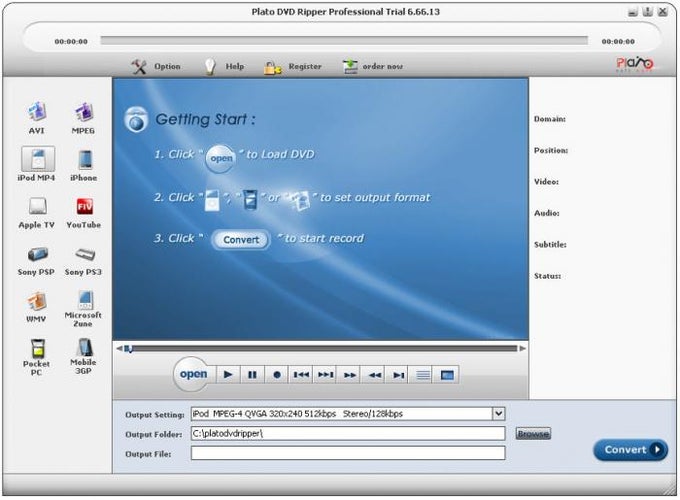Toggle the full screen view button
Image resolution: width=680 pixels, height=500 pixels.
click(x=447, y=374)
